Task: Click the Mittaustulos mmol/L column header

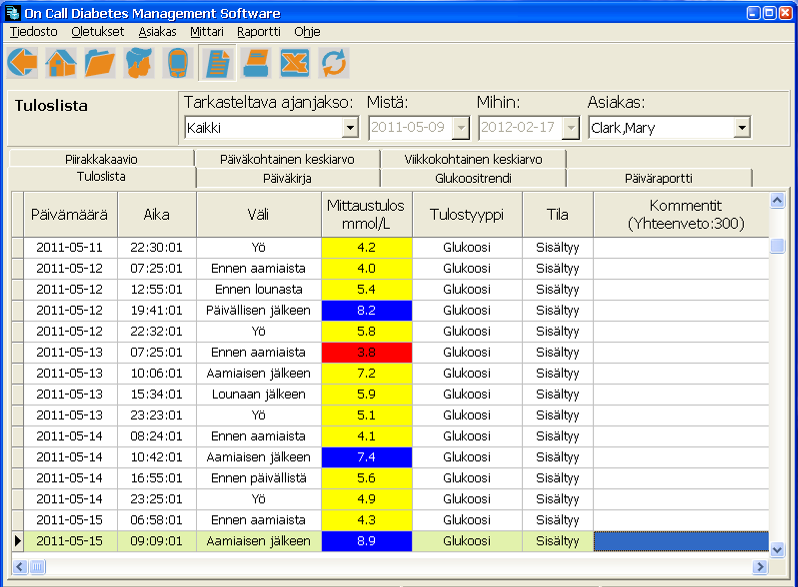Action: [x=366, y=215]
